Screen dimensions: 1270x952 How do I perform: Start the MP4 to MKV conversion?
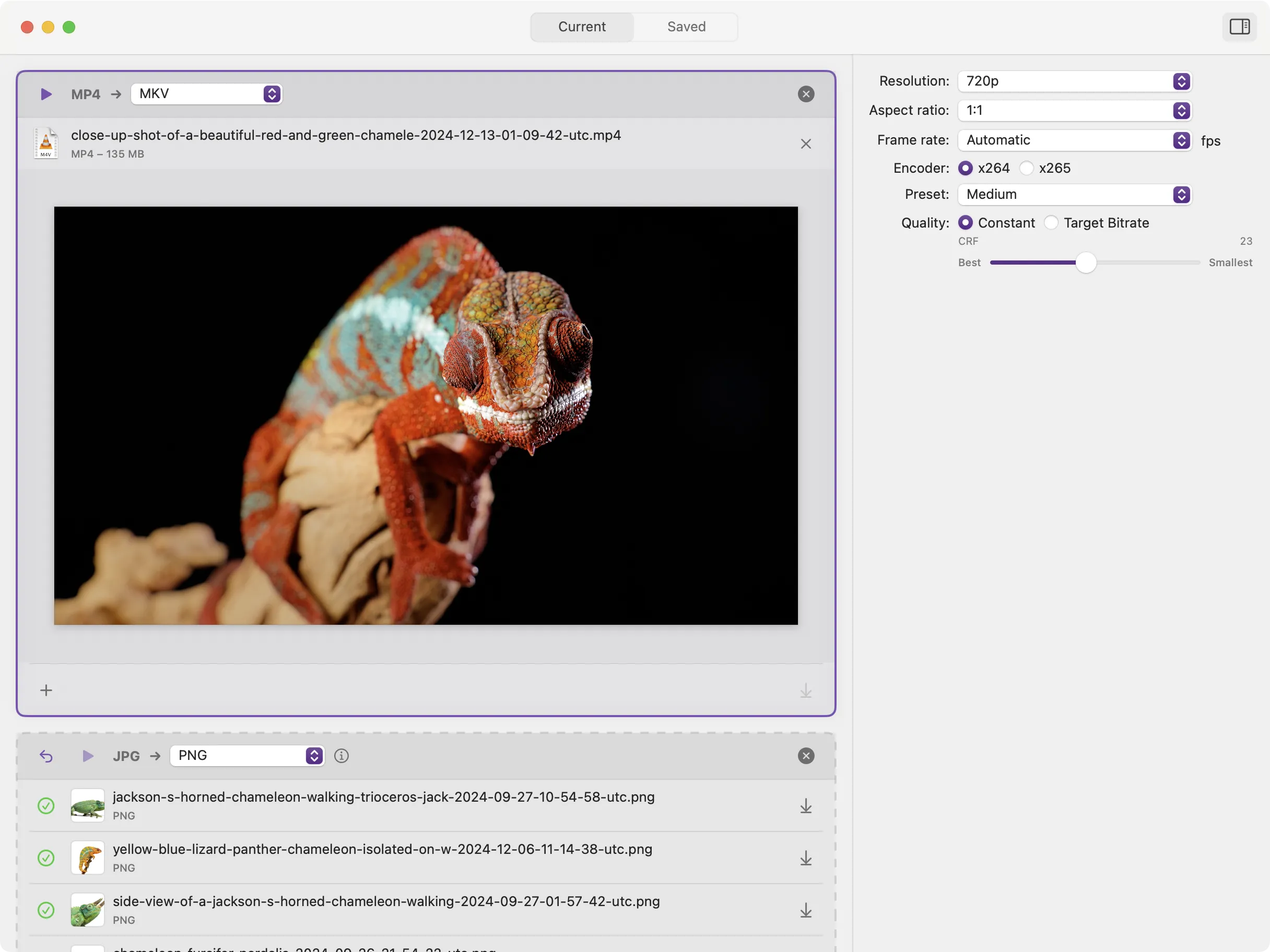(46, 94)
